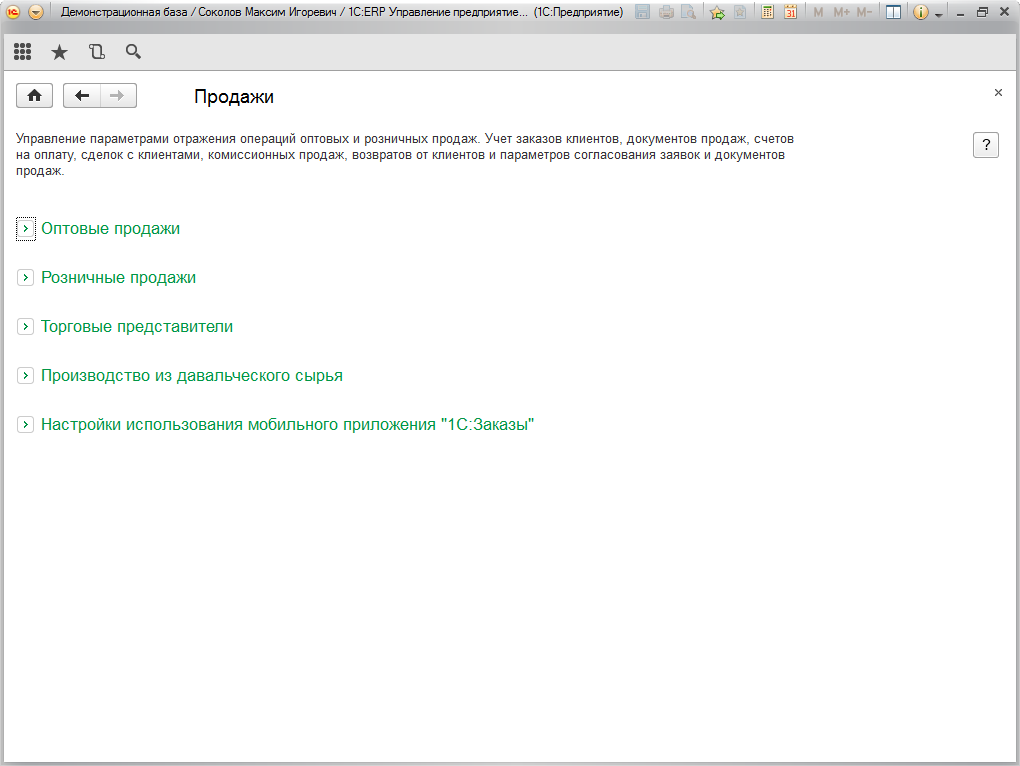Navigate back with left arrow

click(82, 96)
